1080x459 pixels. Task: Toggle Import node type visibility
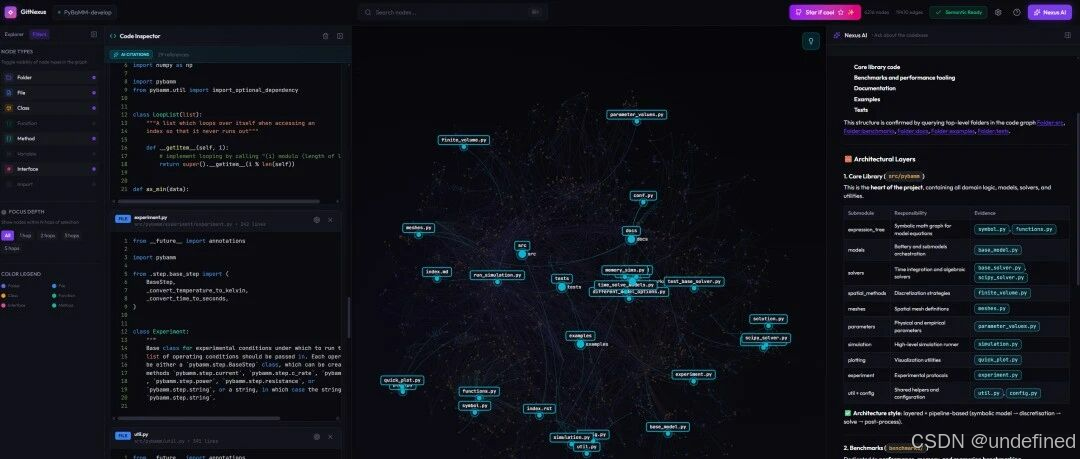[x=49, y=184]
